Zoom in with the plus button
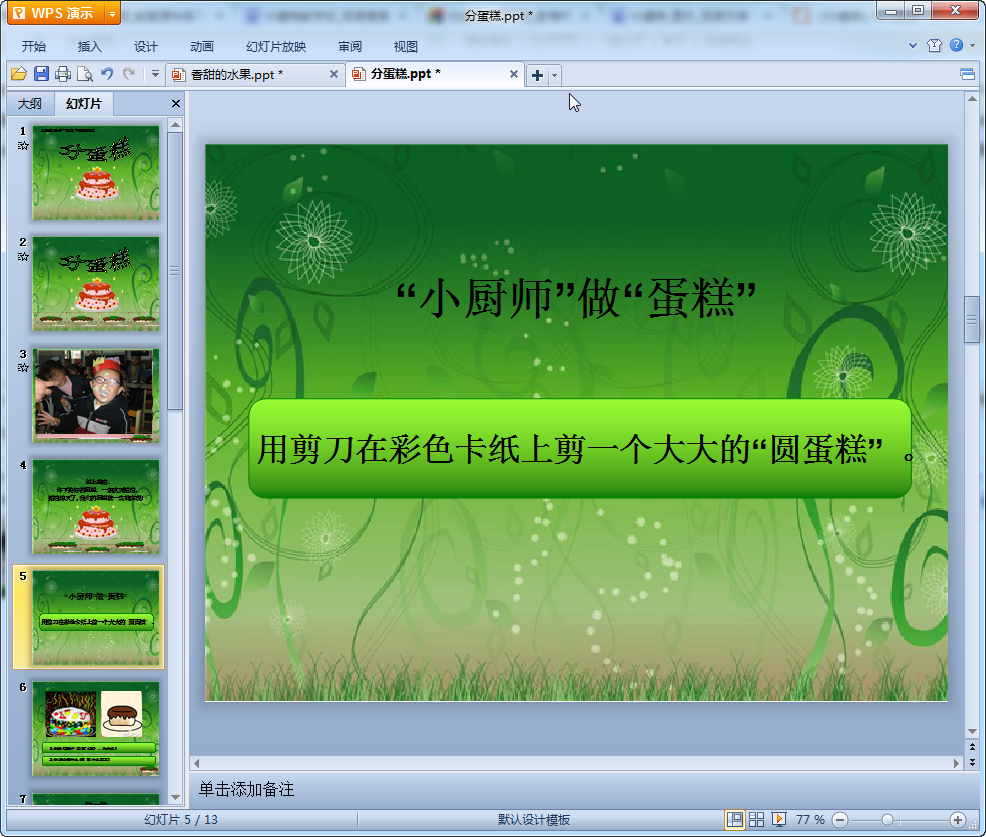This screenshot has width=986, height=837. point(958,820)
